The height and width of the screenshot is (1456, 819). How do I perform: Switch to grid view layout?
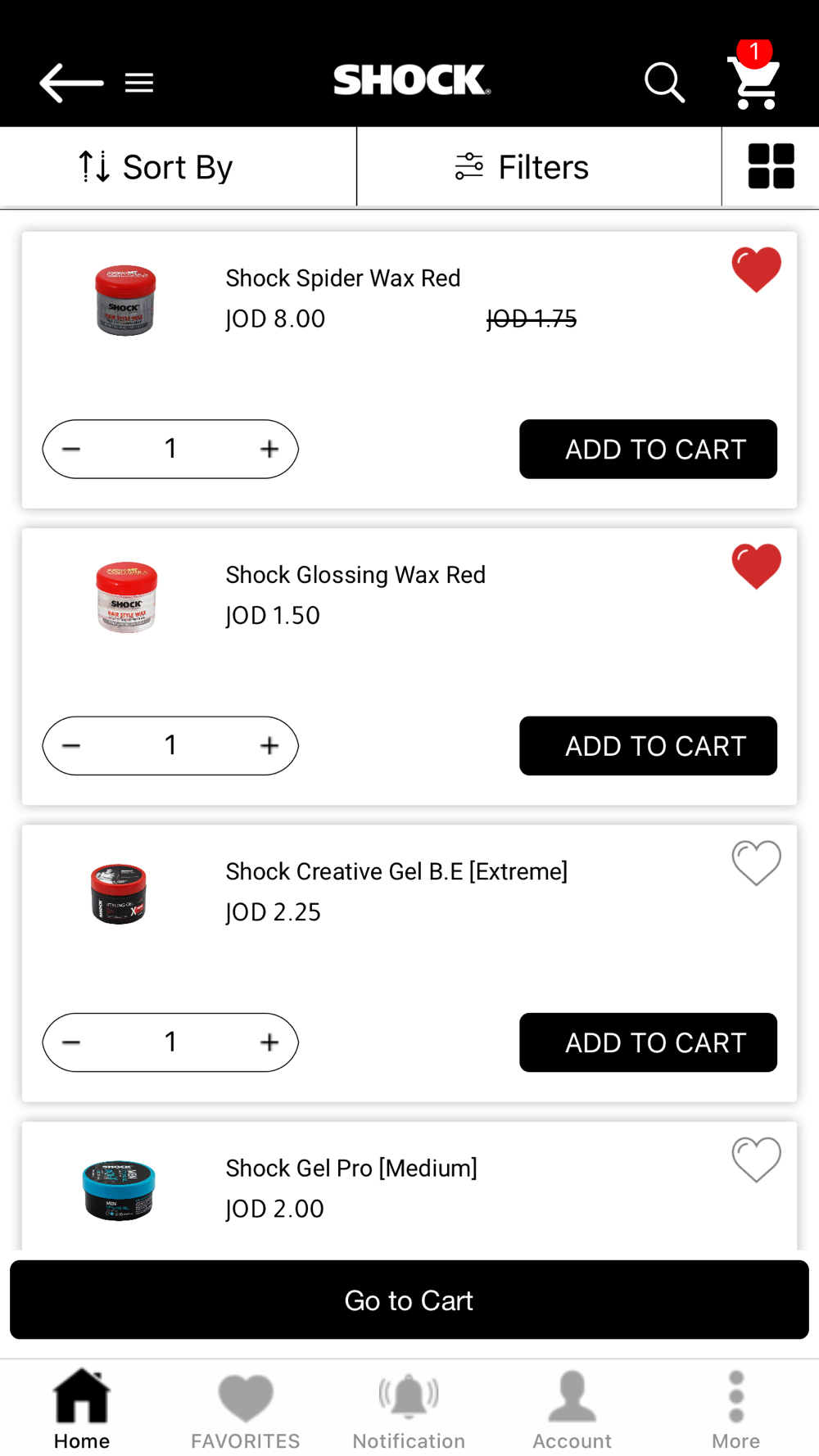pyautogui.click(x=771, y=166)
